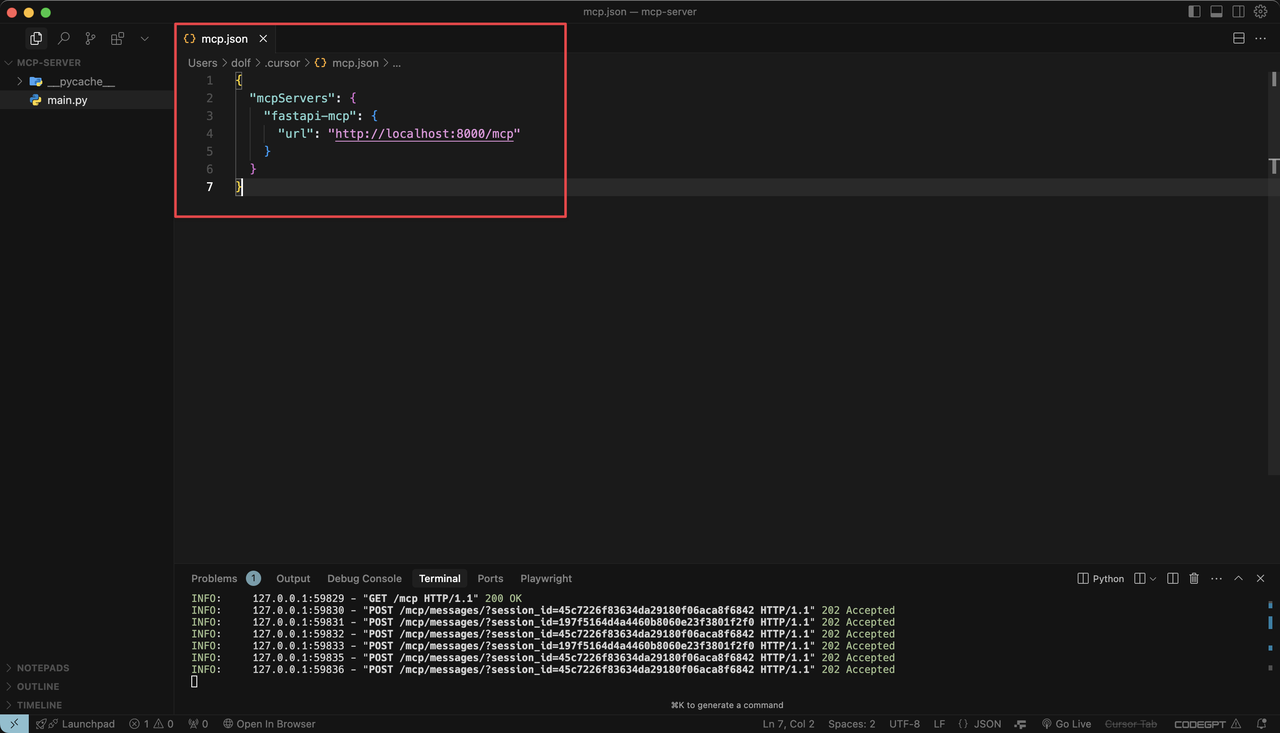1280x733 pixels.
Task: Switch to the Debug Console tab
Action: (364, 578)
